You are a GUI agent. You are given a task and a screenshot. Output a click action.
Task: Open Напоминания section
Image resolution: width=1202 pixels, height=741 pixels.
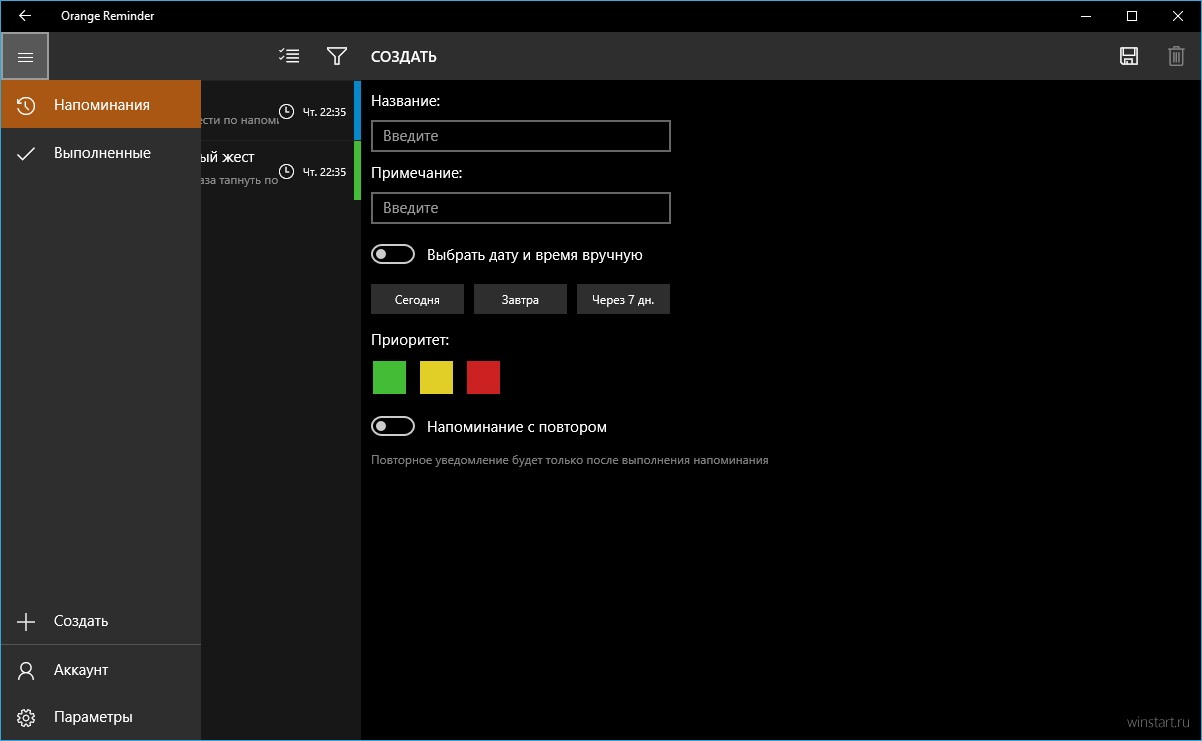pos(101,104)
